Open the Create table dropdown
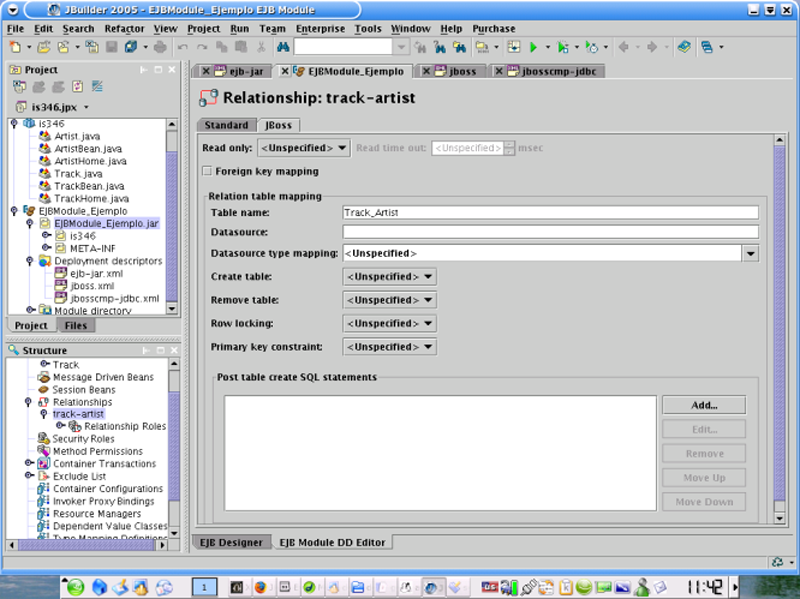The height and width of the screenshot is (599, 800). (389, 276)
